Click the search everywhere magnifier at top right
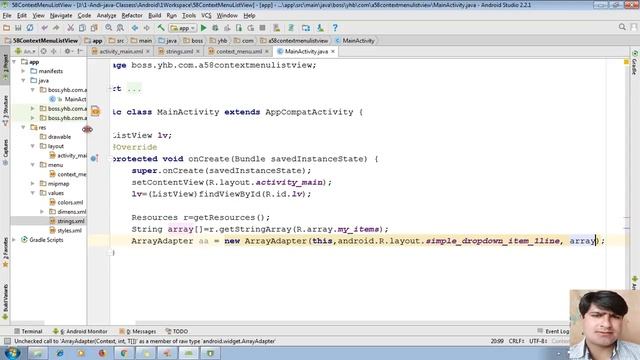 (622, 27)
